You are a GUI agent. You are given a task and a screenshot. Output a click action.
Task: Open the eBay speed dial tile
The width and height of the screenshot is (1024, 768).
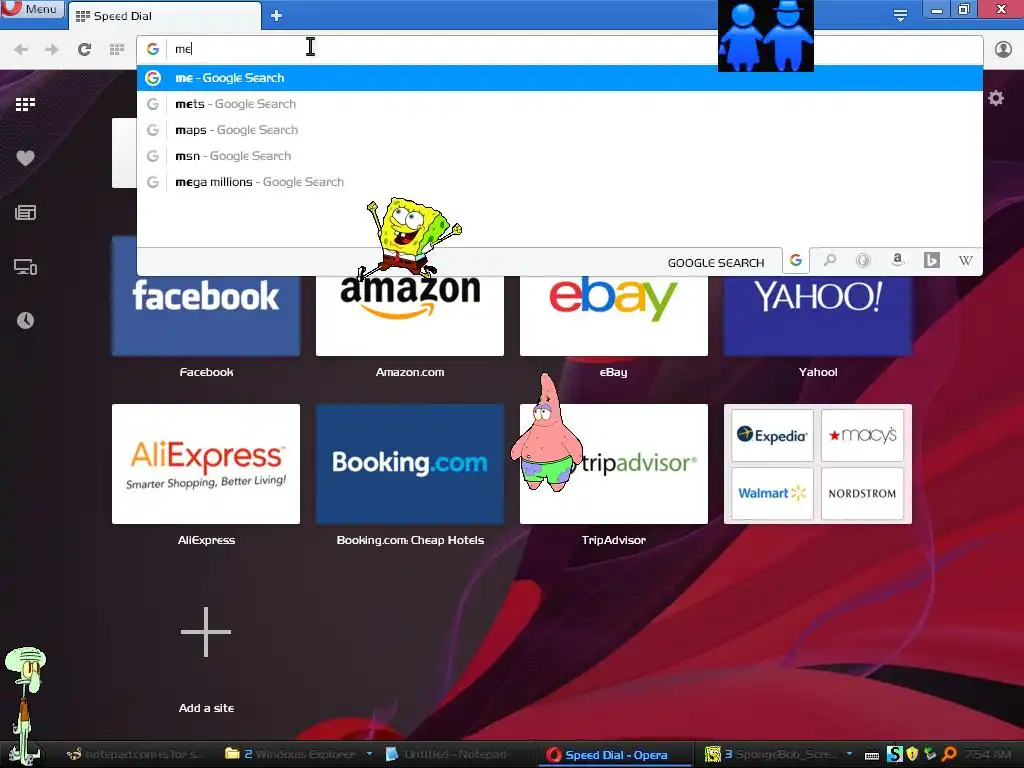click(614, 315)
